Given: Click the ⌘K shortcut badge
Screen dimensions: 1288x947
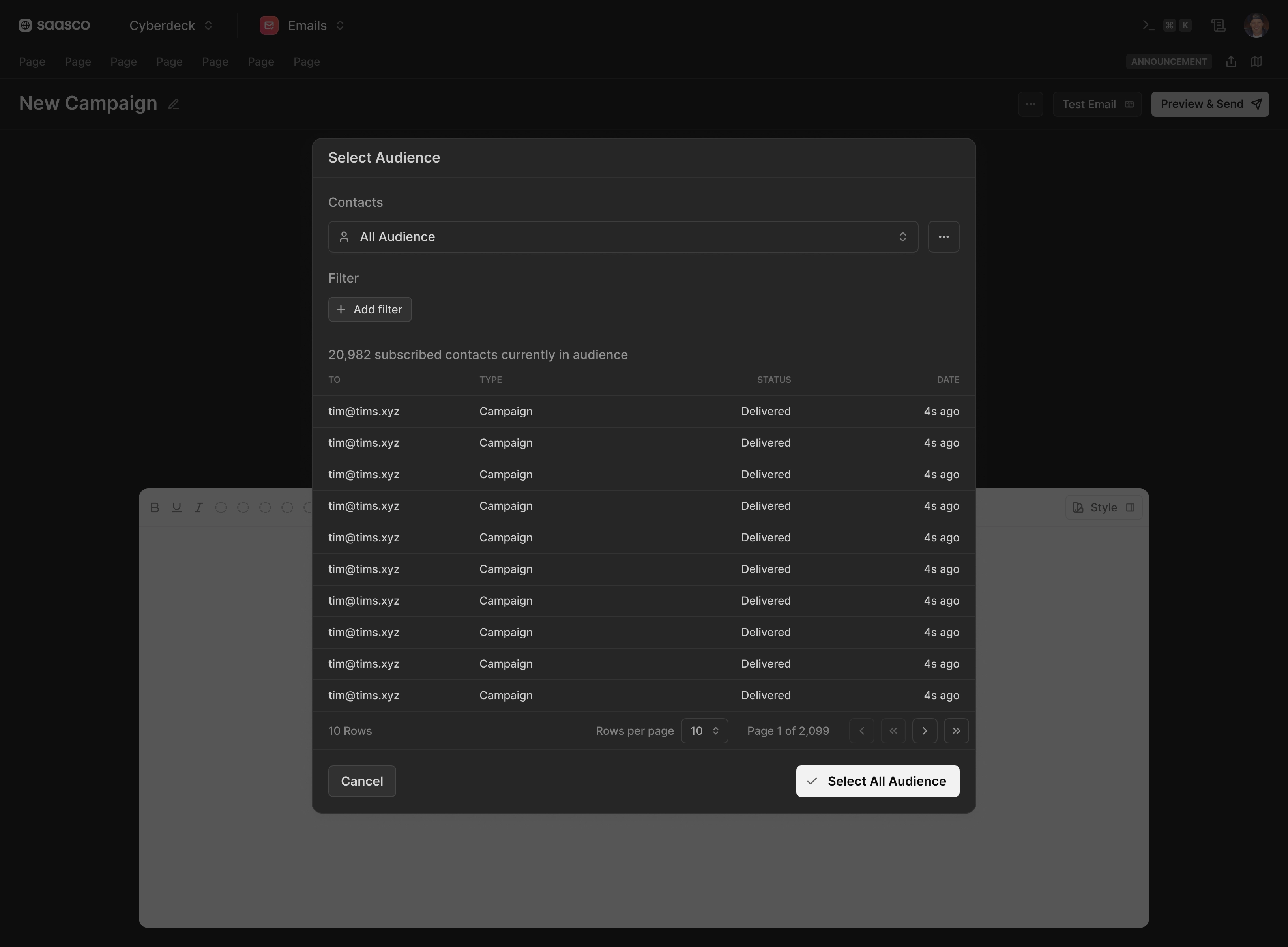Looking at the screenshot, I should [x=1178, y=25].
